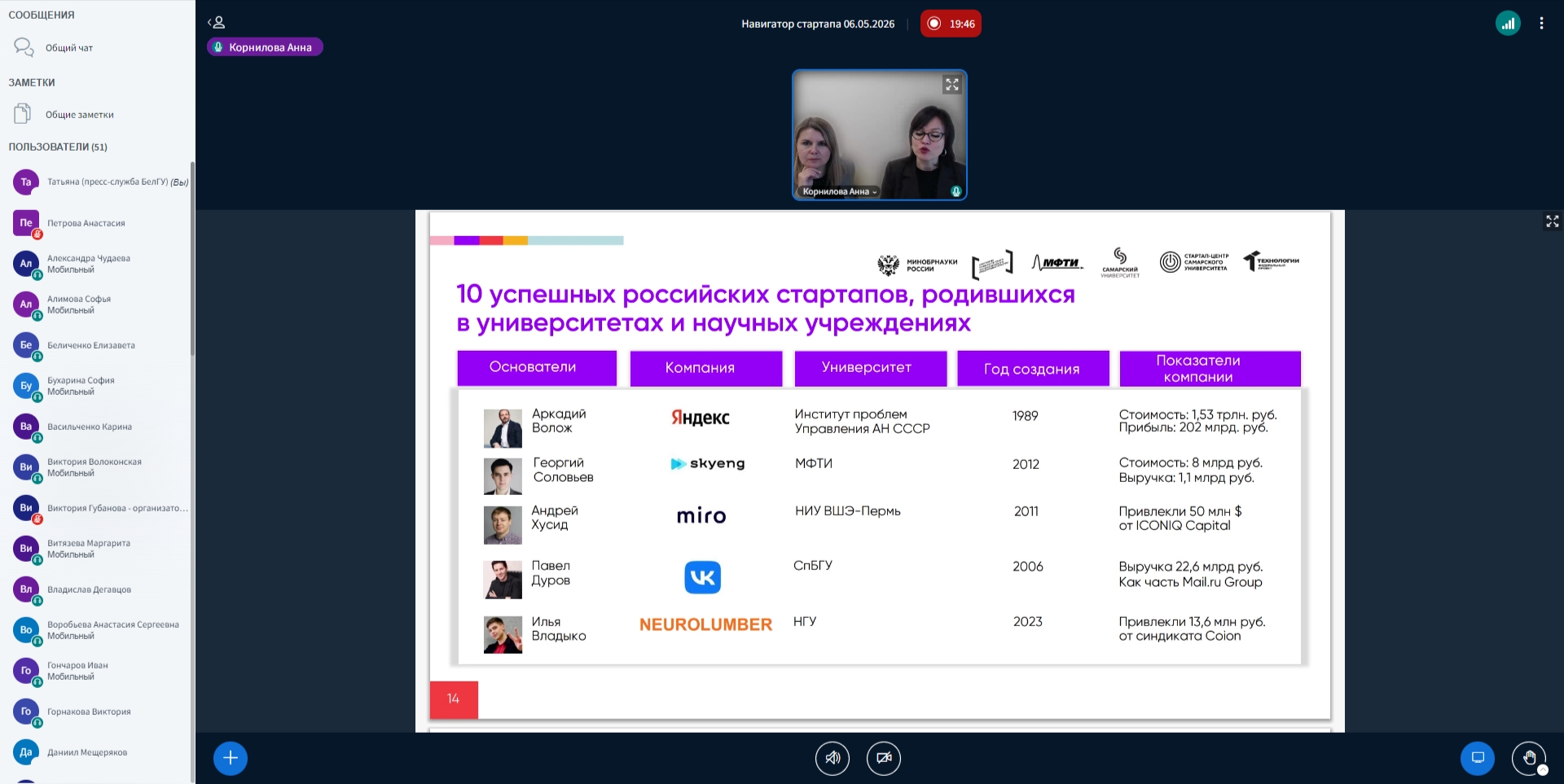The height and width of the screenshot is (784, 1564).
Task: Toggle audio listening mode
Action: coord(833,758)
